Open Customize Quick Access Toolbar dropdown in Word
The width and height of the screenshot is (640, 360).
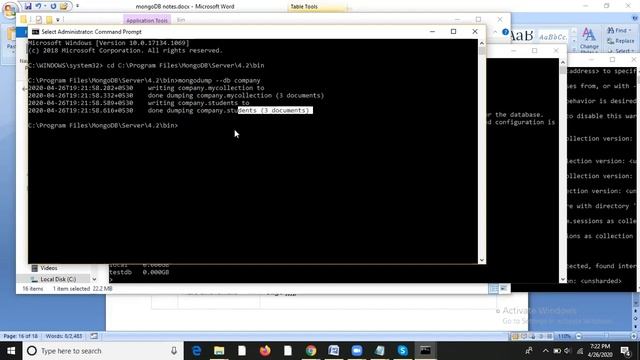pyautogui.click(x=78, y=6)
